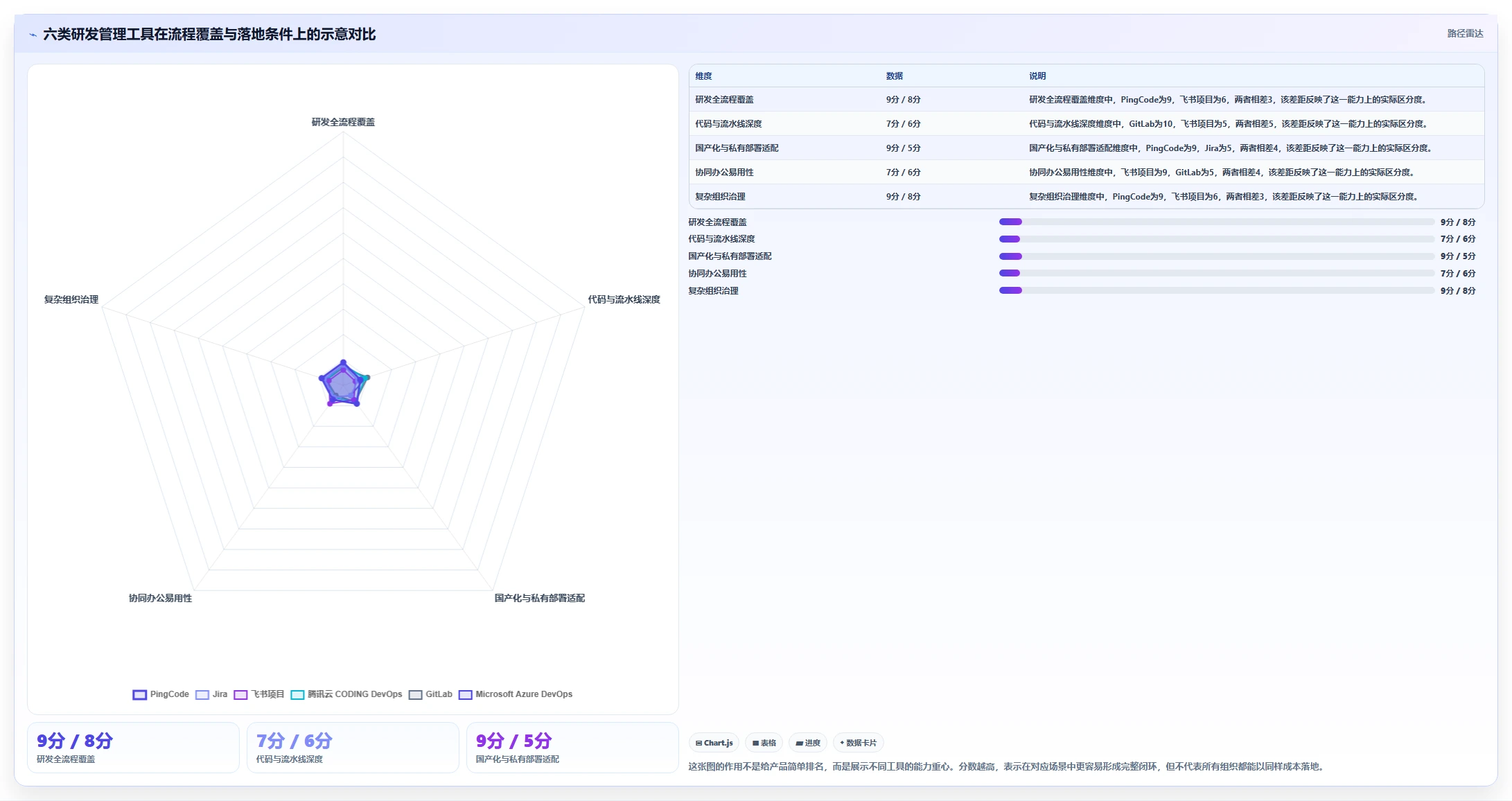Select table row 研发全流程覆盖
The image size is (1512, 801).
[x=1087, y=100]
